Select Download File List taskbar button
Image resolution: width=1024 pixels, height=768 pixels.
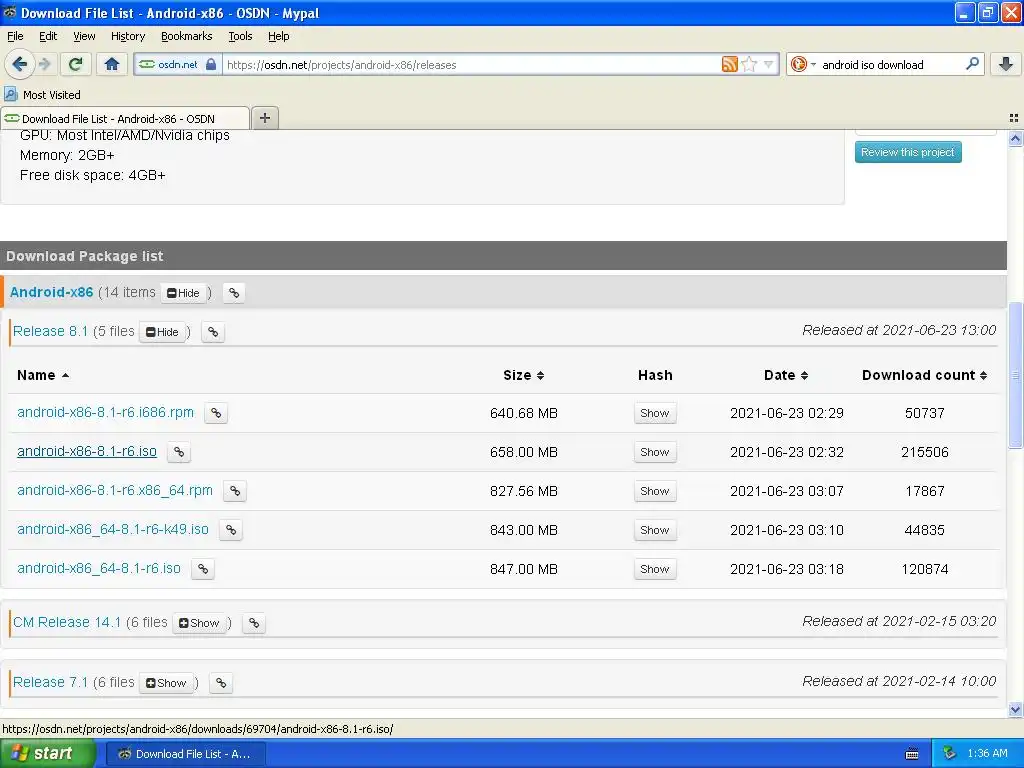tap(185, 754)
